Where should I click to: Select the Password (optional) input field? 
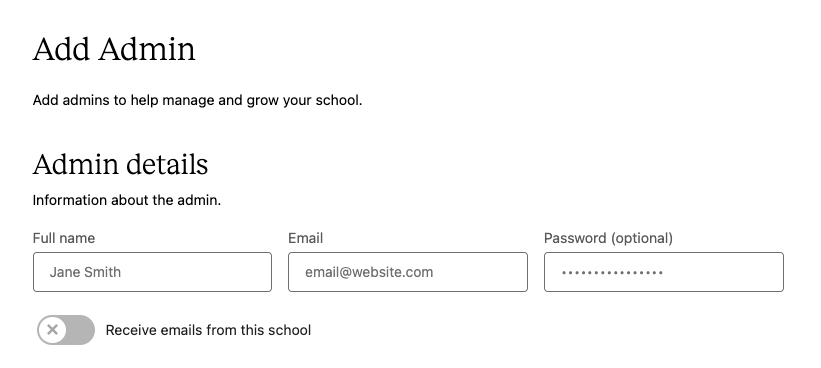664,272
